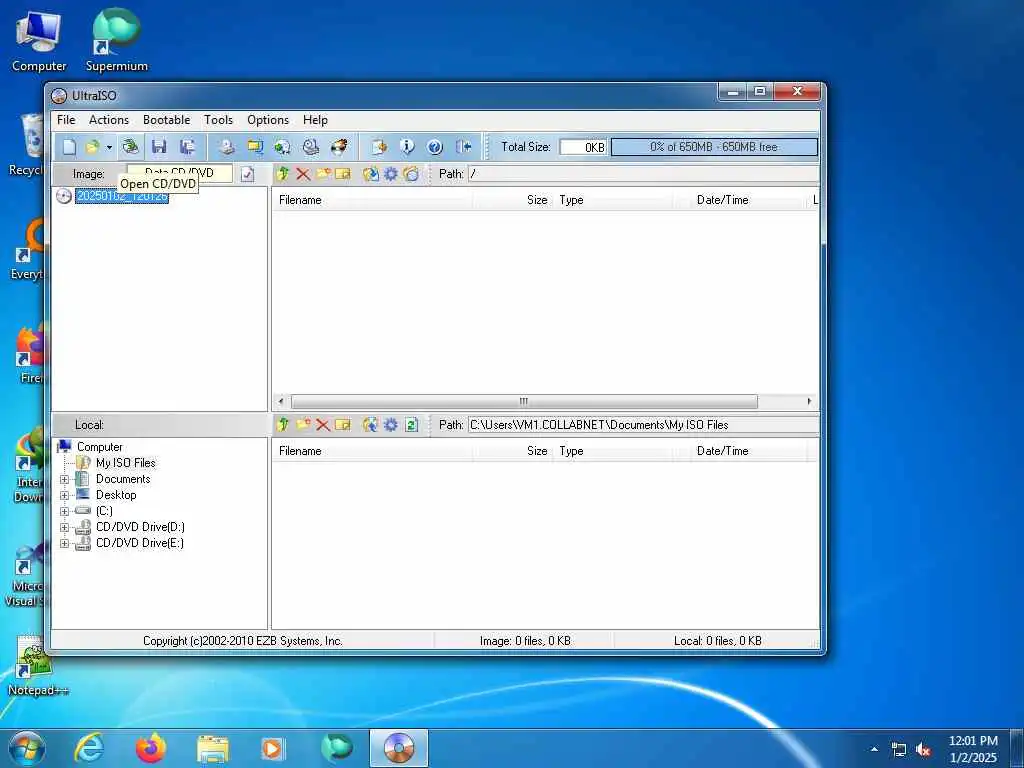This screenshot has width=1024, height=768.
Task: Click the Windows Start button
Action: 27,748
